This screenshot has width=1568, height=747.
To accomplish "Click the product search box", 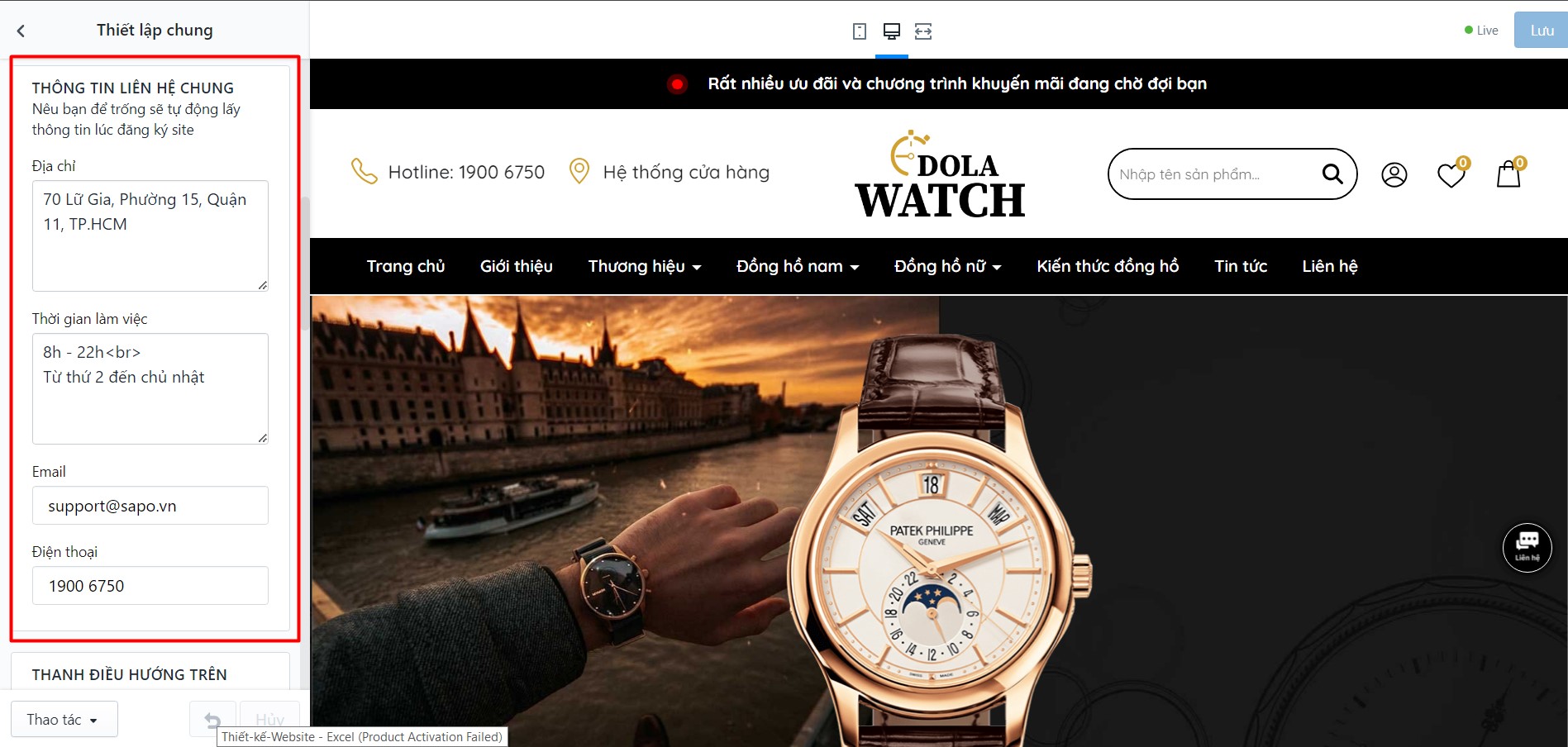I will [x=1232, y=174].
